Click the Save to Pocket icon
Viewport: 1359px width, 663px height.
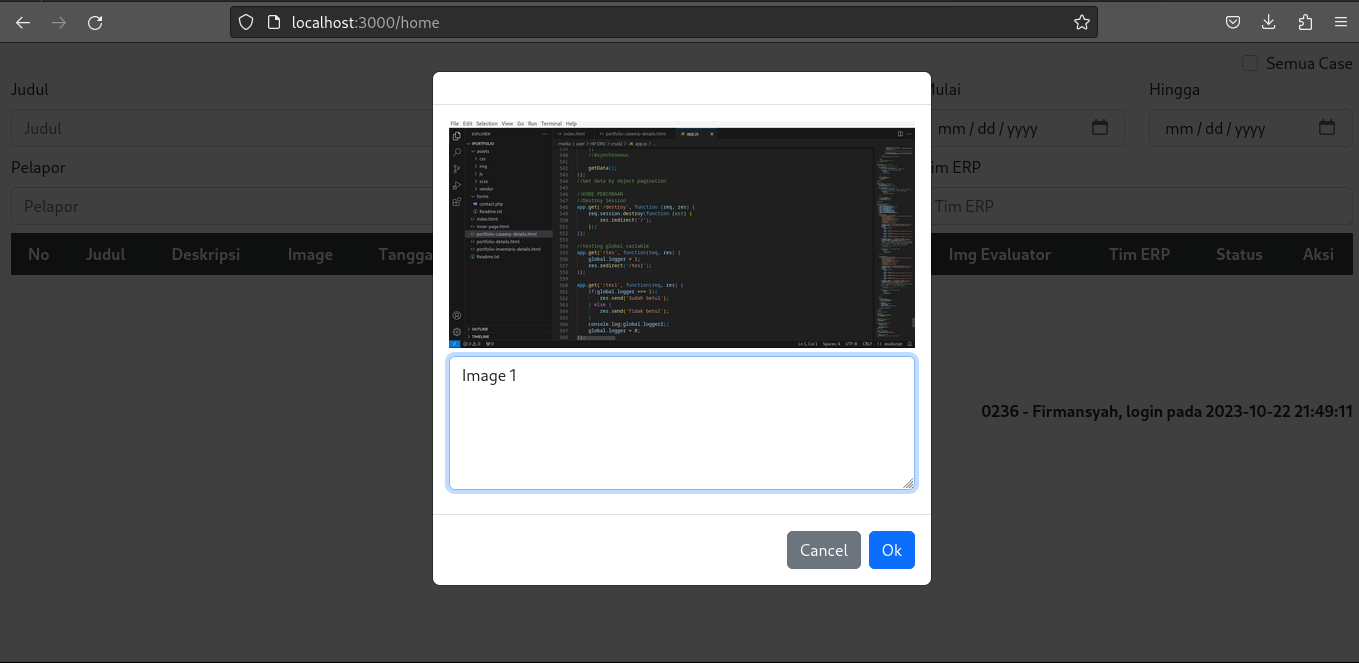tap(1233, 22)
